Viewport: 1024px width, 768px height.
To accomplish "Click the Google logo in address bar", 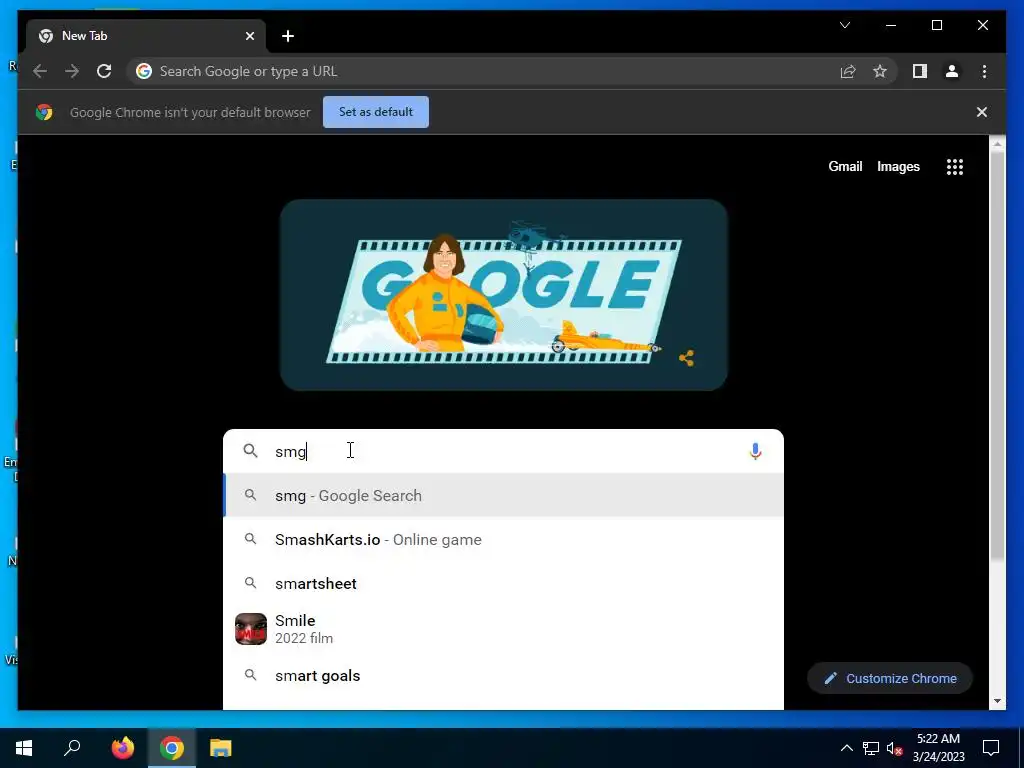I will tap(144, 71).
